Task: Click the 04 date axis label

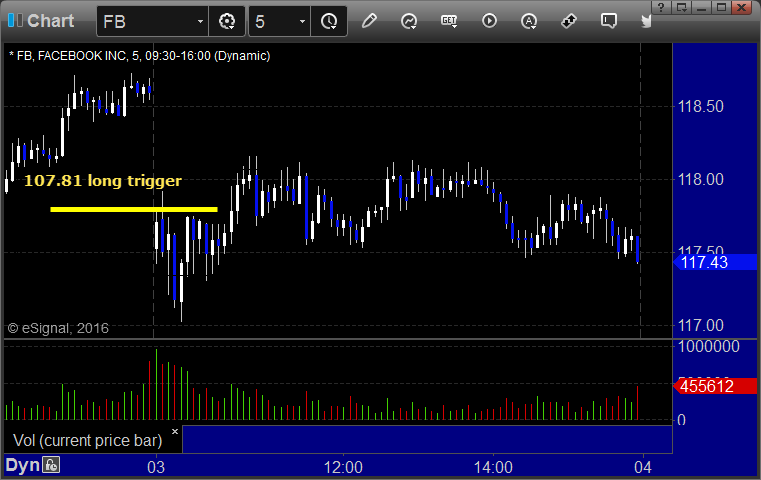Action: click(643, 467)
